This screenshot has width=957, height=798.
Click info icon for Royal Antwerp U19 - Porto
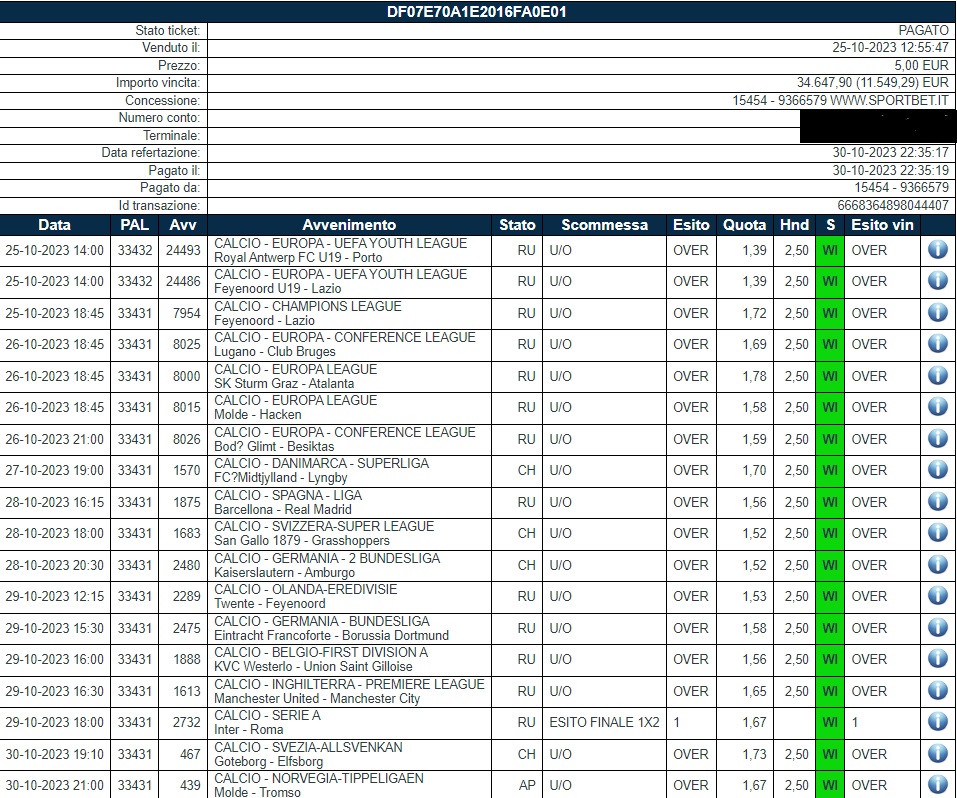click(937, 250)
